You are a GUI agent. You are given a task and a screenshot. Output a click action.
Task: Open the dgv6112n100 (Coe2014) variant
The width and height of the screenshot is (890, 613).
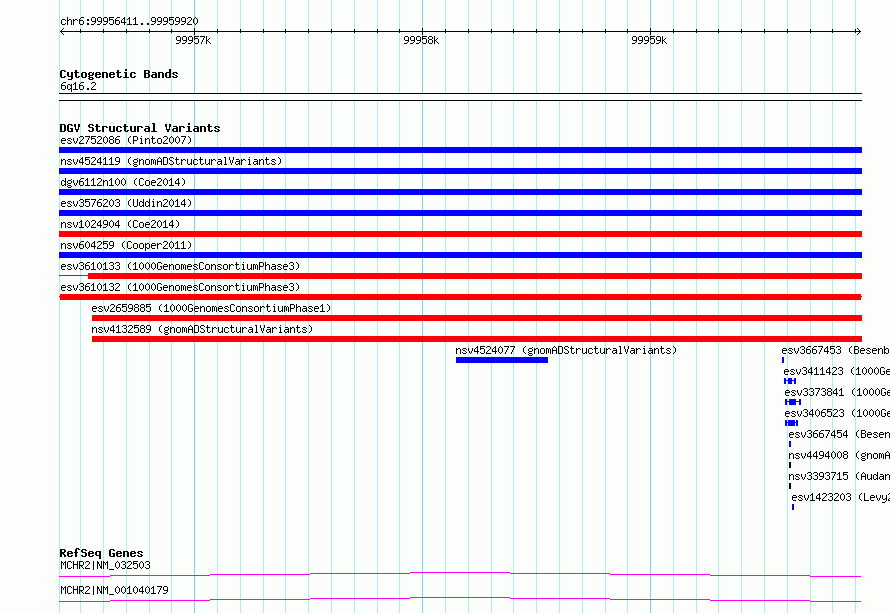pyautogui.click(x=123, y=182)
